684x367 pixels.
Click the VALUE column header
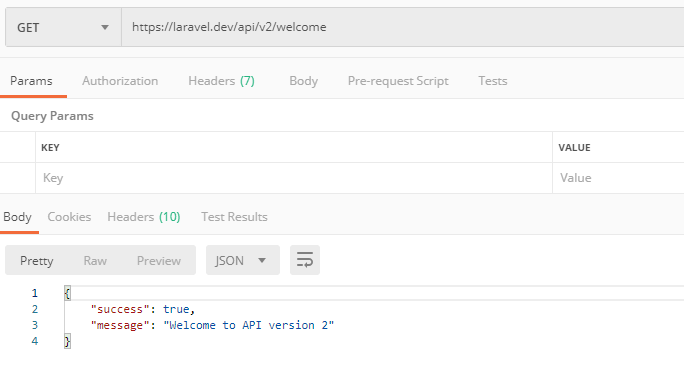[574, 147]
